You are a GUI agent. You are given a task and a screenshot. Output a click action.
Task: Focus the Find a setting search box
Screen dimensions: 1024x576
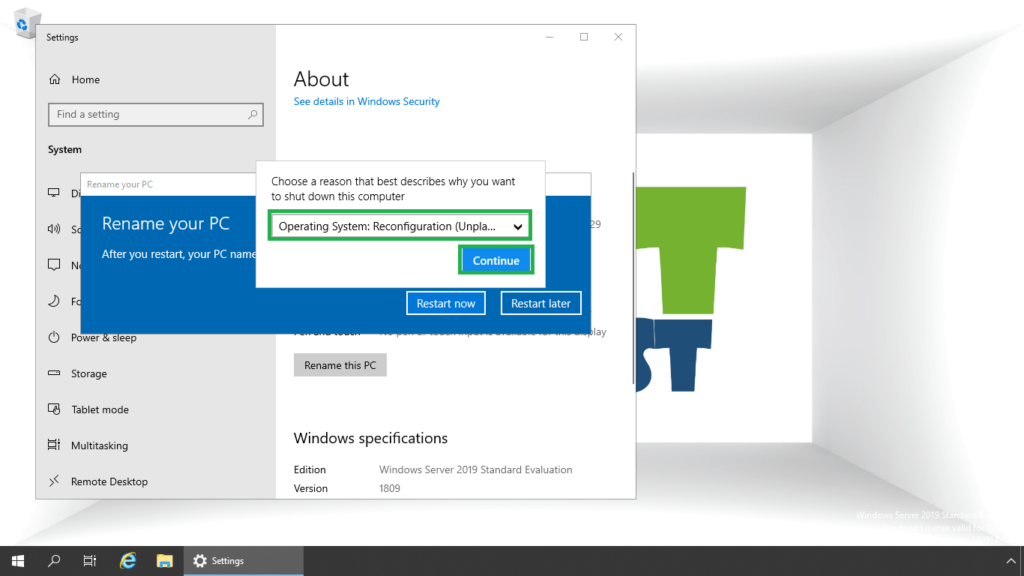point(155,114)
